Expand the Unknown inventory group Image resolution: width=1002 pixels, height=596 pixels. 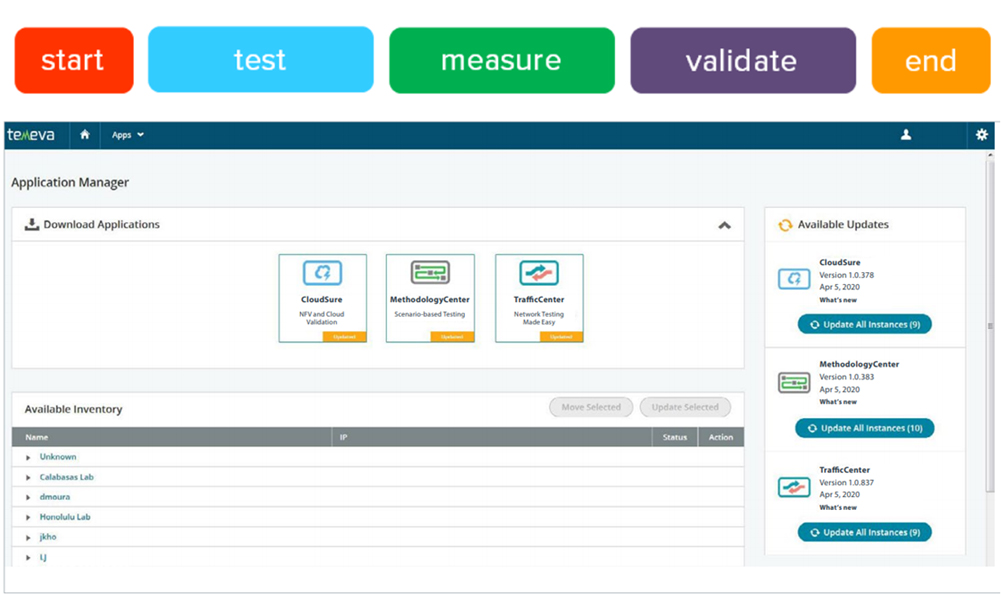(29, 458)
